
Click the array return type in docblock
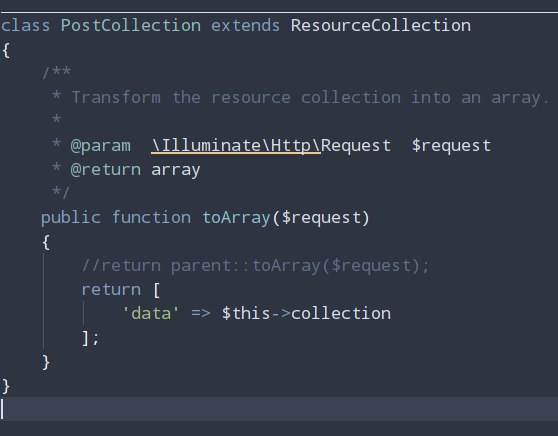(x=176, y=170)
